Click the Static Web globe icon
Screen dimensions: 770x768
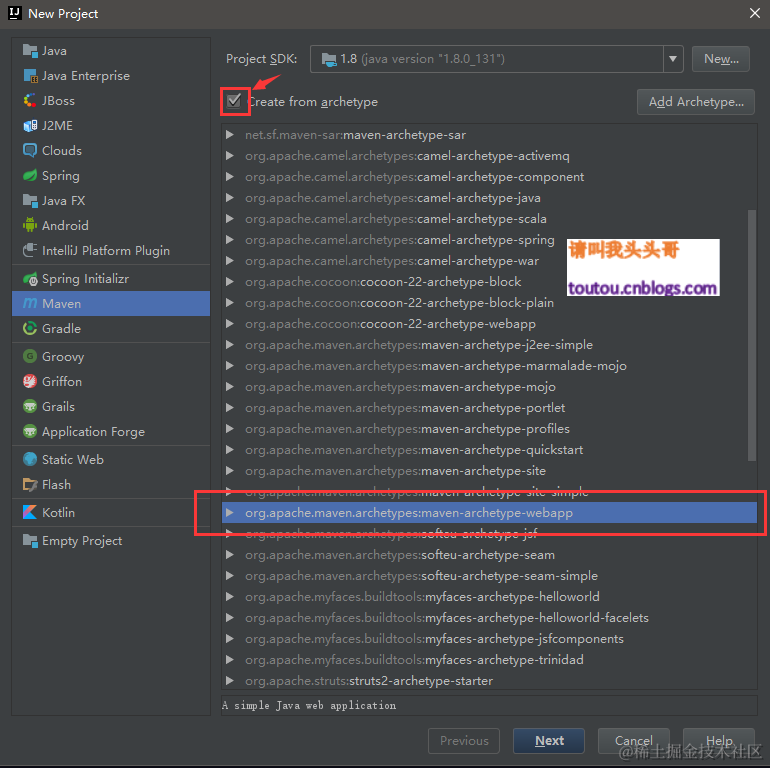30,460
